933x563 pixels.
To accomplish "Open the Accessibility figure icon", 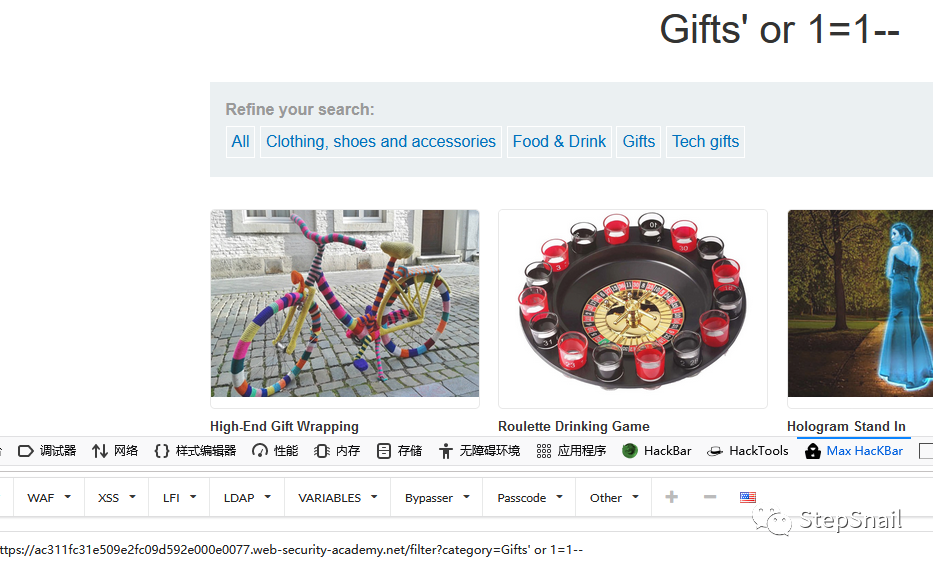I will coord(446,451).
